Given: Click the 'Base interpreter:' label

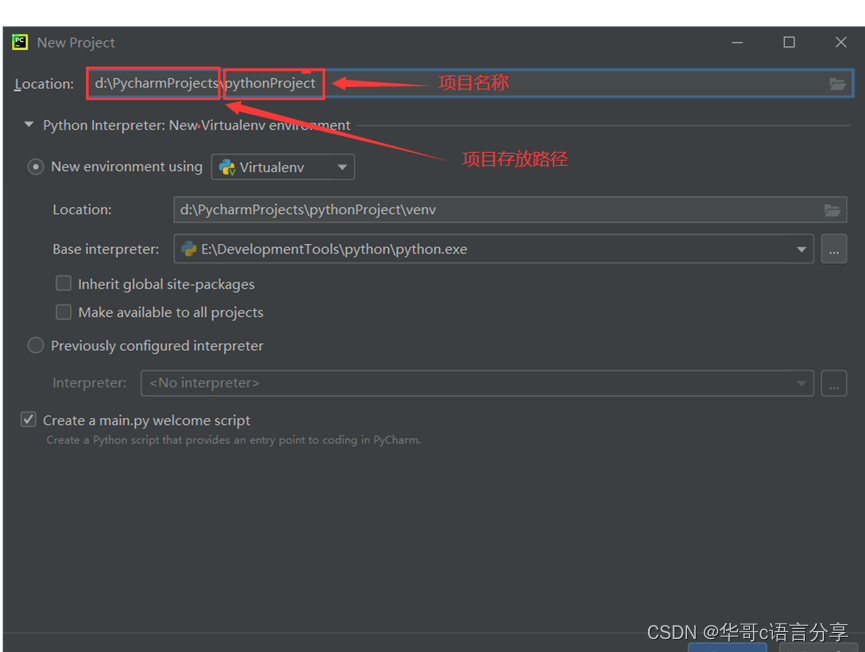Looking at the screenshot, I should click(105, 249).
